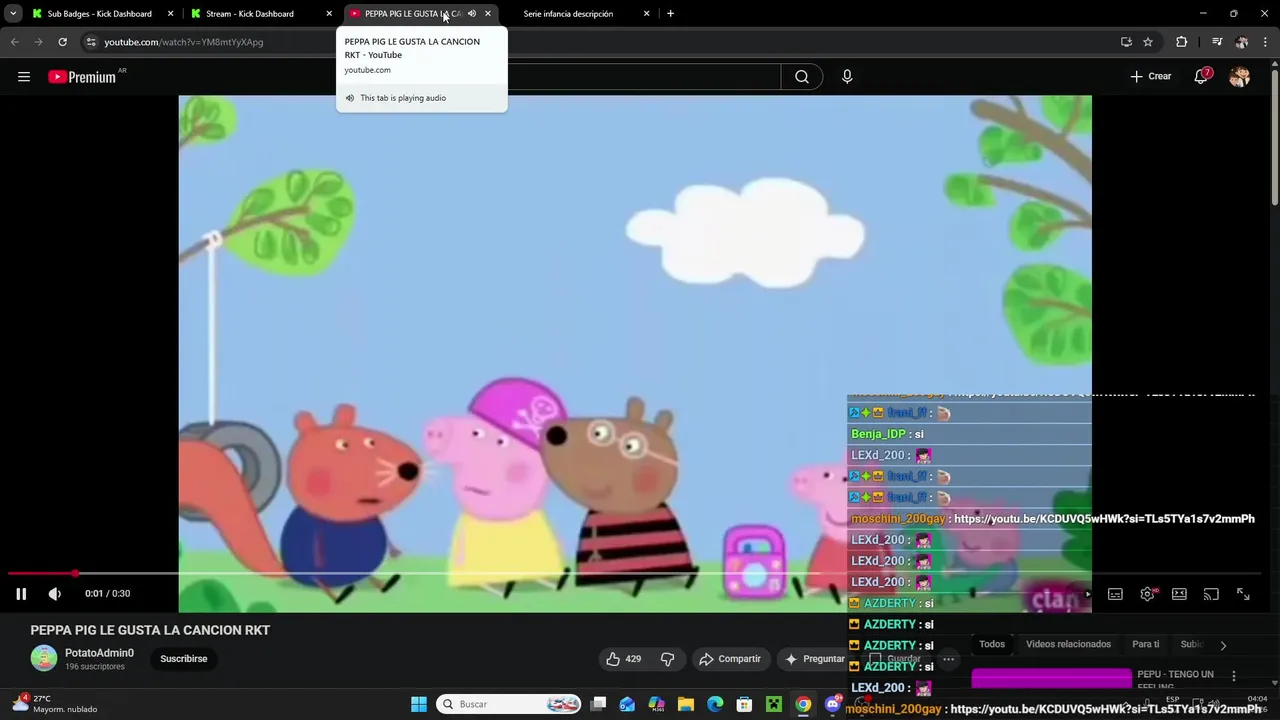Mute the video with the speaker icon
Viewport: 1280px width, 720px height.
[x=55, y=594]
